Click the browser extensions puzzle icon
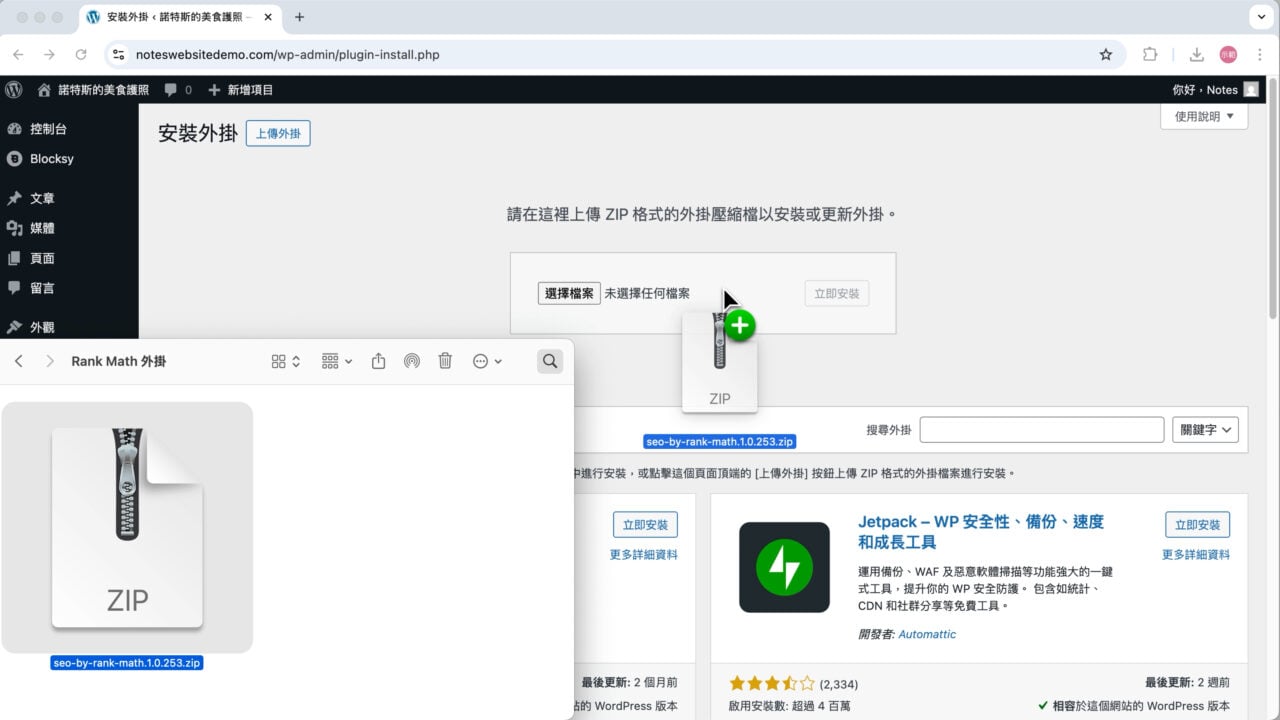 pos(1150,55)
